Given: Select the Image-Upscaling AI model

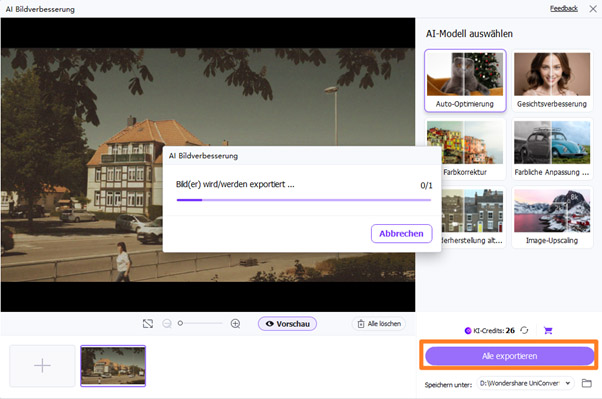Looking at the screenshot, I should [552, 217].
